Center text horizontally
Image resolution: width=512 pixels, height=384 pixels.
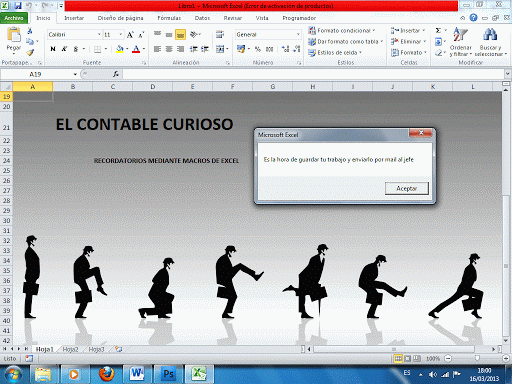click(169, 49)
